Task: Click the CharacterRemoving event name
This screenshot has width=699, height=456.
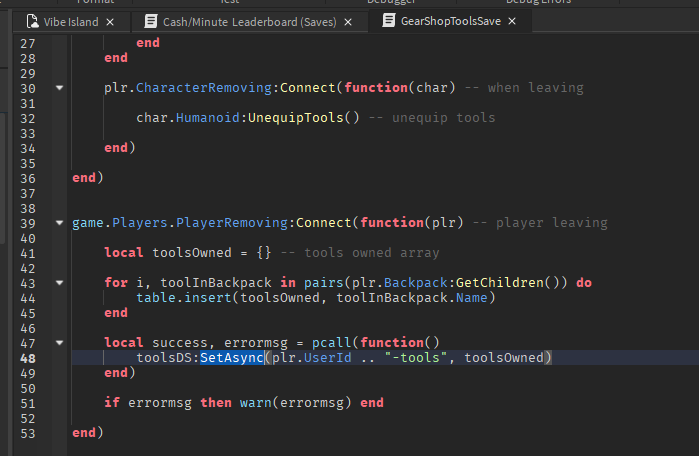Action: (204, 88)
